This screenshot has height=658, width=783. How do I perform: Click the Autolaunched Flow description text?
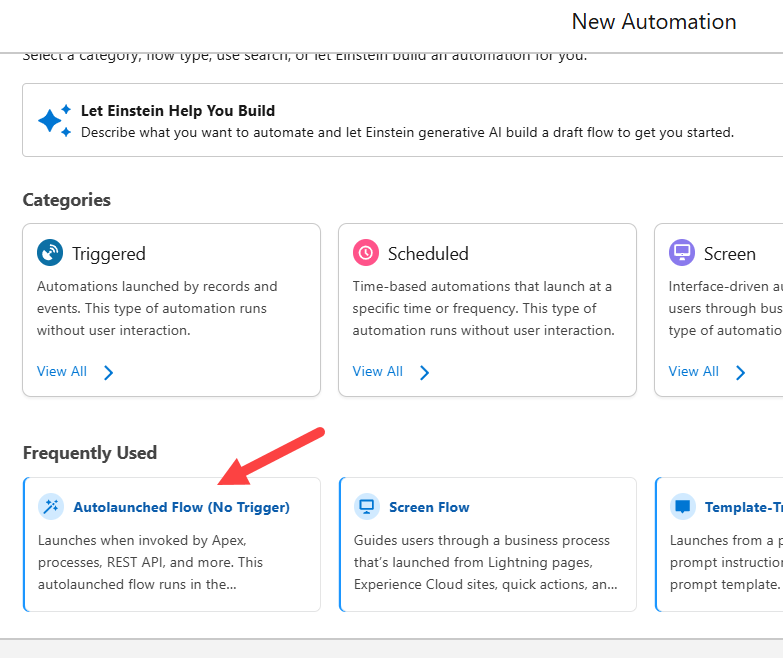150,562
